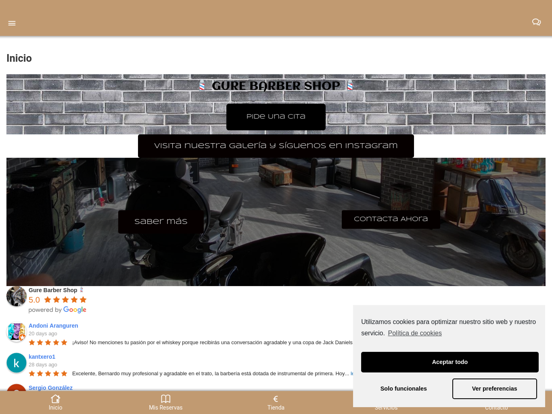Open Sergio González reviewer link
The height and width of the screenshot is (414, 552).
point(50,388)
